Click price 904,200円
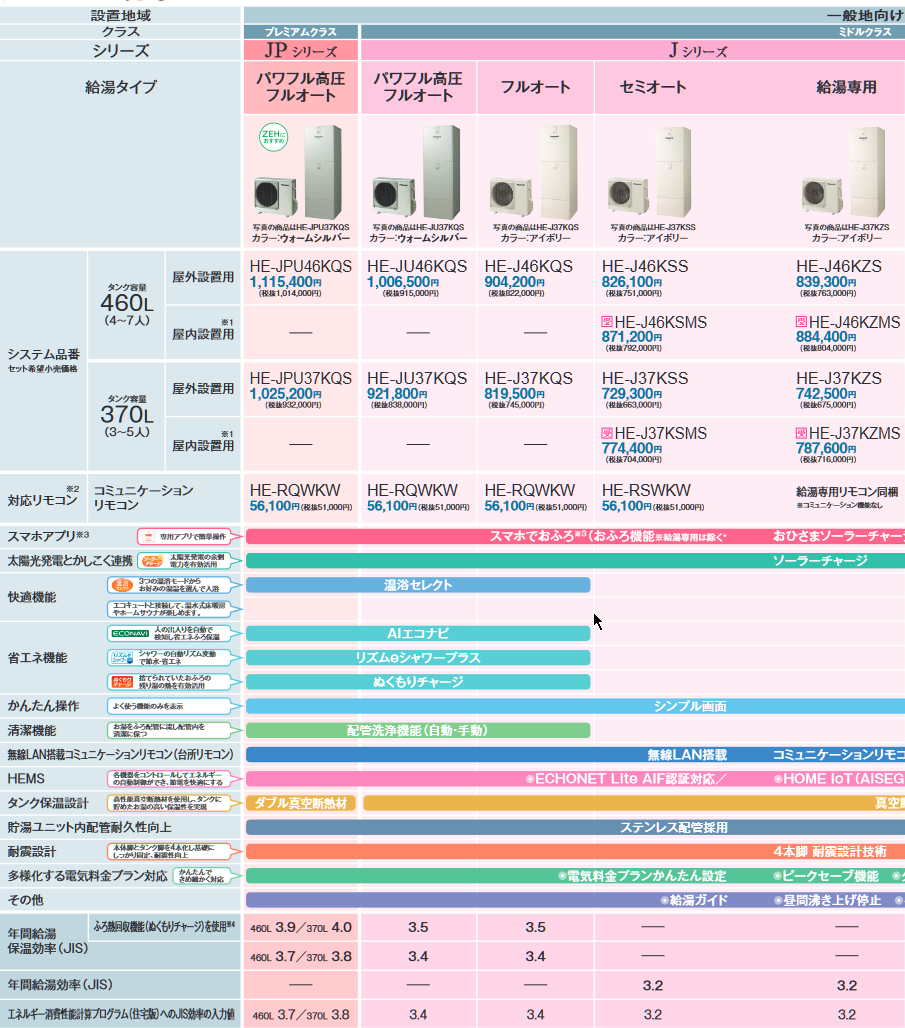905x1028 pixels. click(515, 282)
